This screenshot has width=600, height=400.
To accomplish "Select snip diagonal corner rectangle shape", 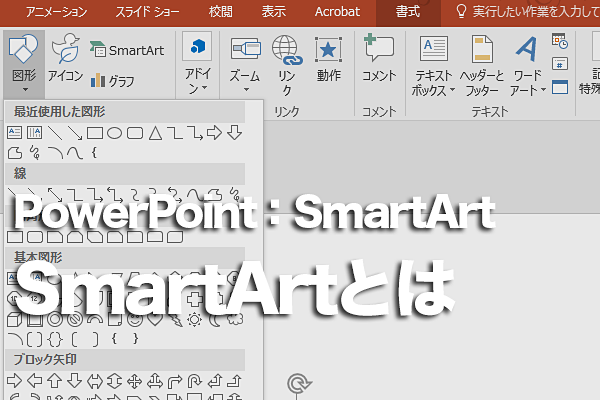I will [x=95, y=237].
